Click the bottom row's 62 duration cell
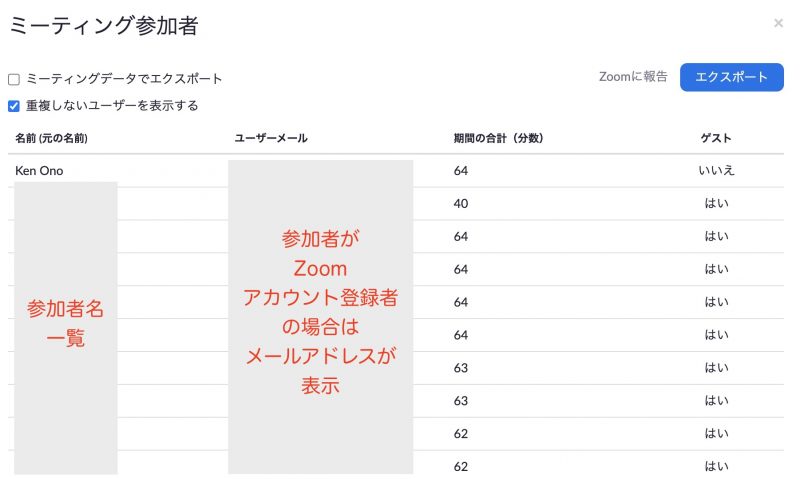This screenshot has height=479, width=800. [x=461, y=466]
